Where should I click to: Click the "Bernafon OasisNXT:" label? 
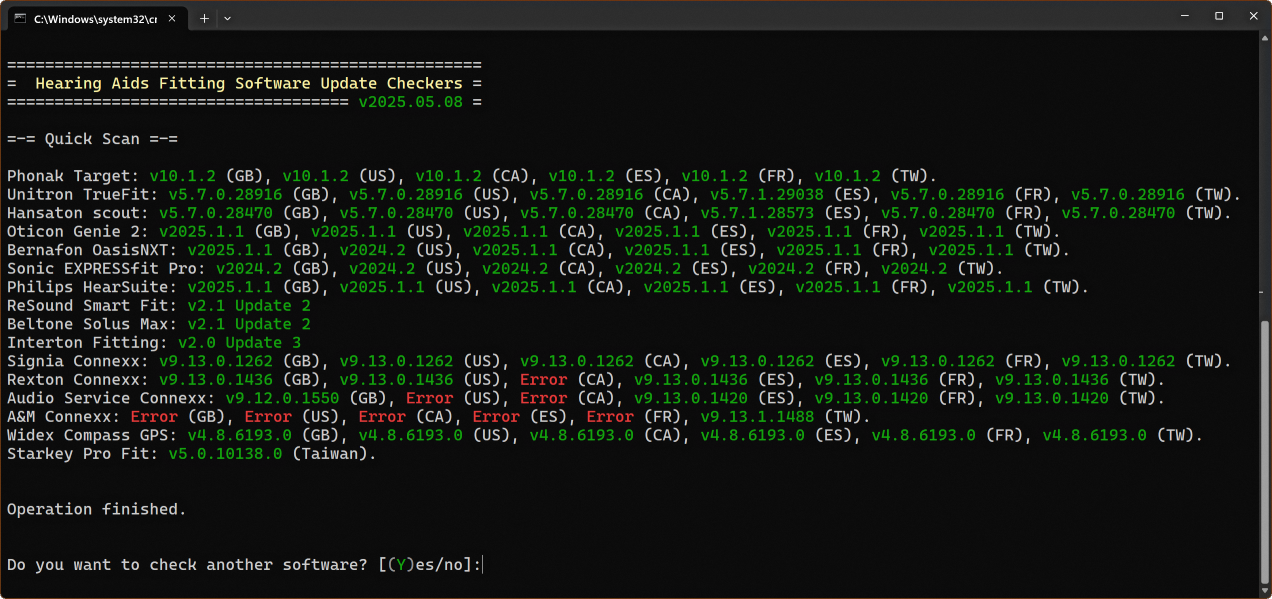pyautogui.click(x=92, y=250)
